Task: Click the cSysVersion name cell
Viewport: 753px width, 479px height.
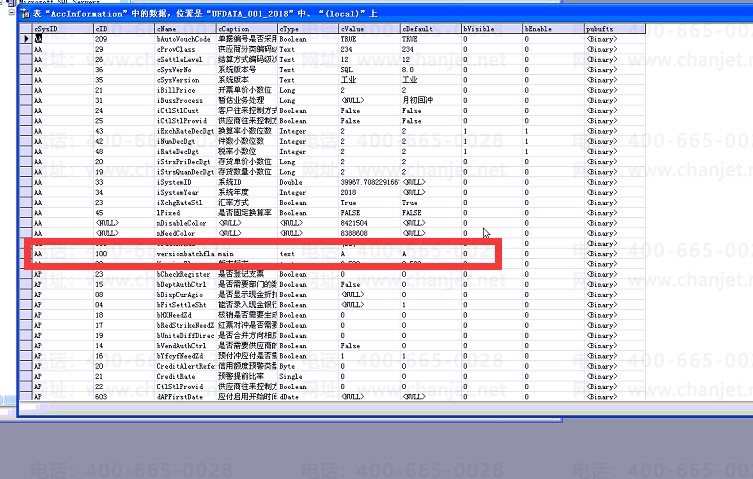Action: 186,80
